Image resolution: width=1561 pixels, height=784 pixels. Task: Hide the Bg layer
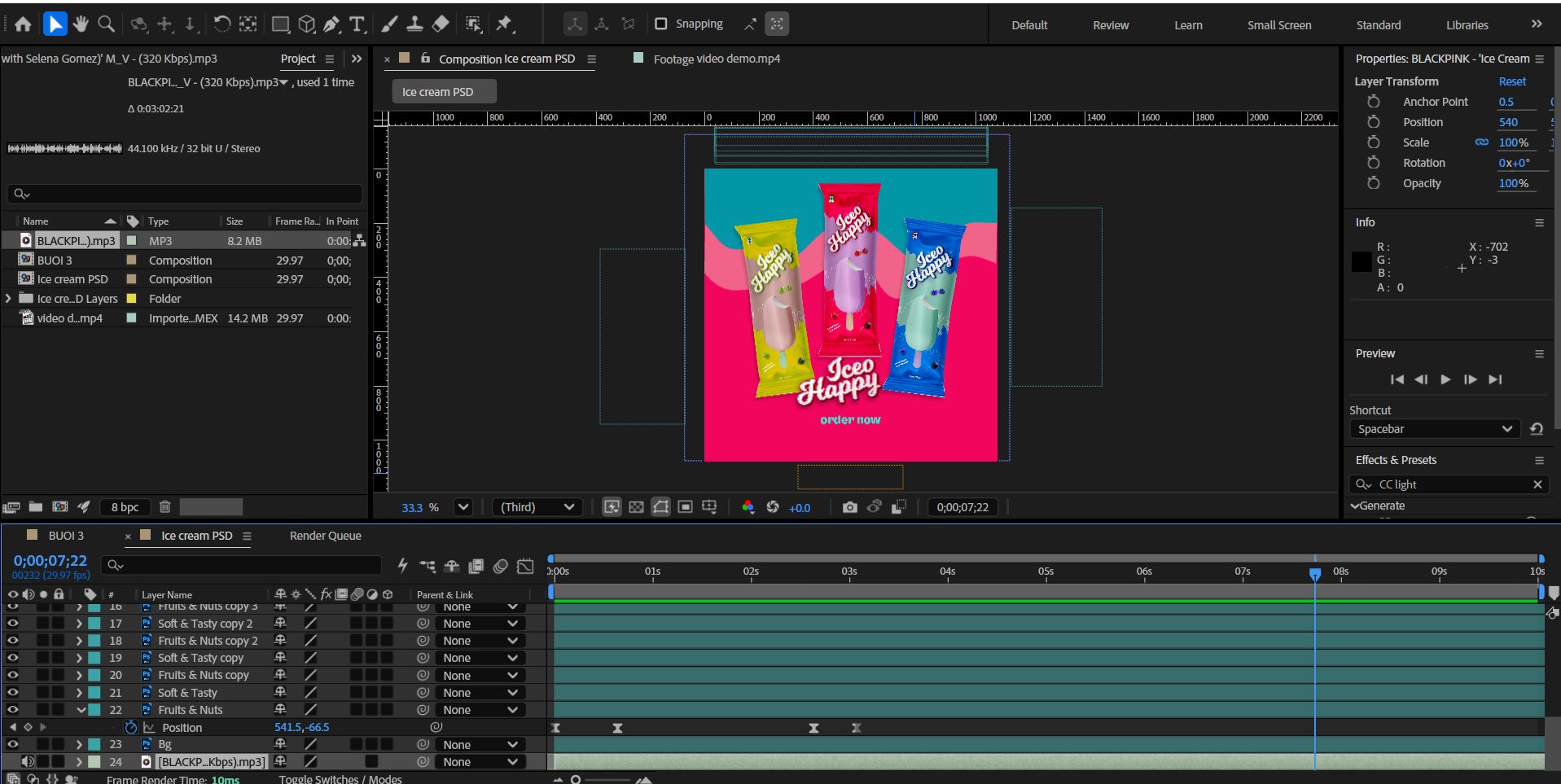(x=12, y=744)
